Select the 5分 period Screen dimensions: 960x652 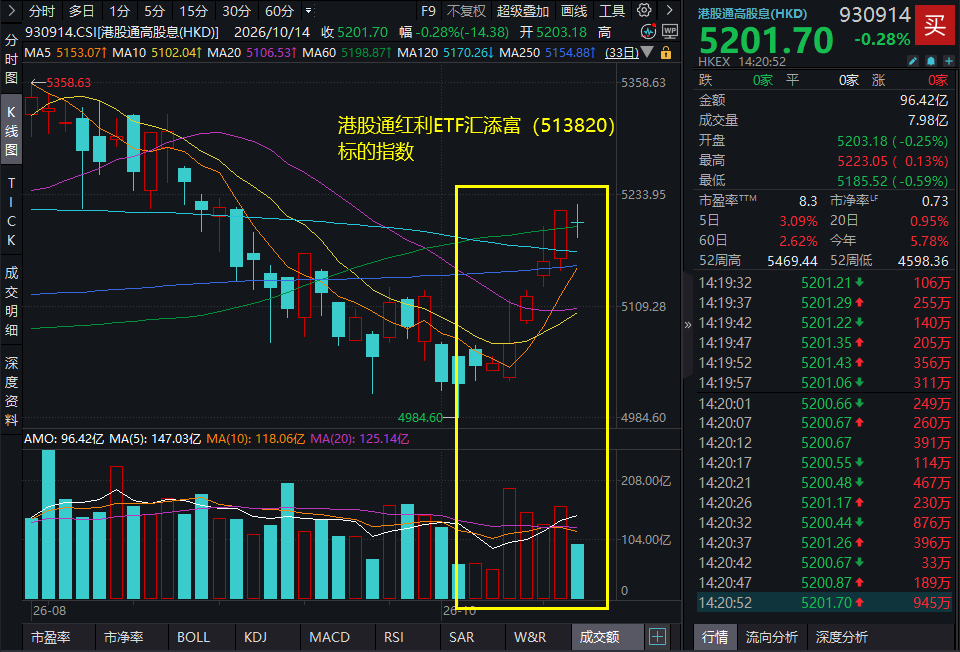tap(154, 11)
